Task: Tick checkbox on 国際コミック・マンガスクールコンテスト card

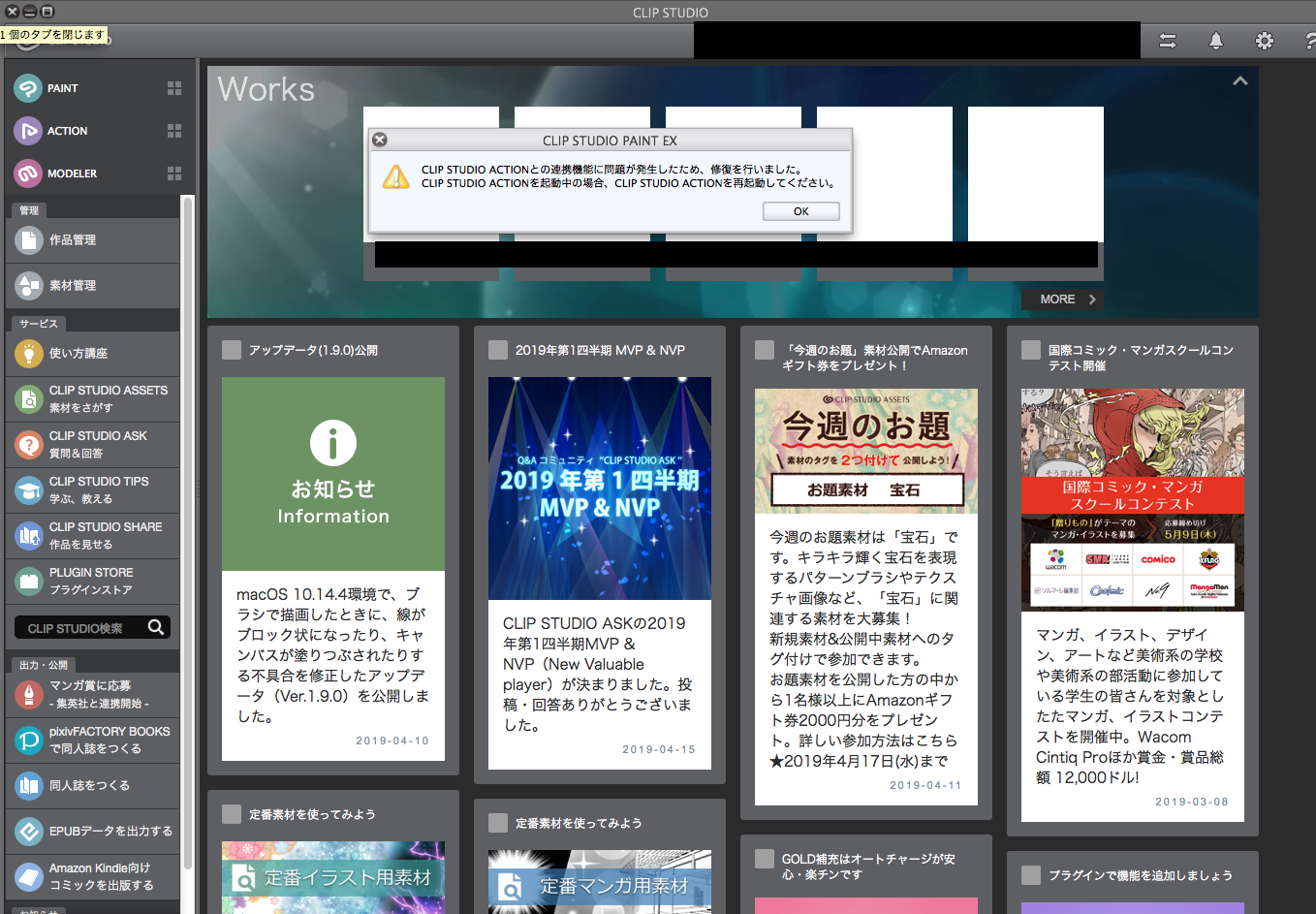Action: [1031, 350]
